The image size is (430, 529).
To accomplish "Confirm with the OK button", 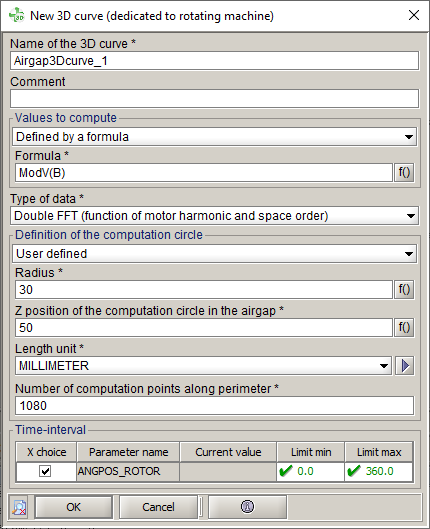I will click(74, 507).
